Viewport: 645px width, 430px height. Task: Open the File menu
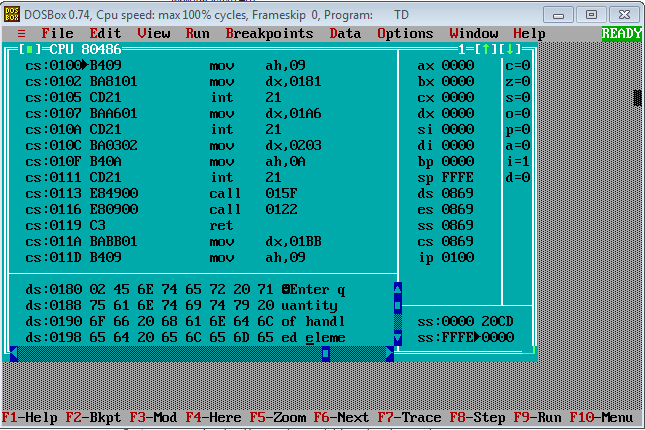57,33
